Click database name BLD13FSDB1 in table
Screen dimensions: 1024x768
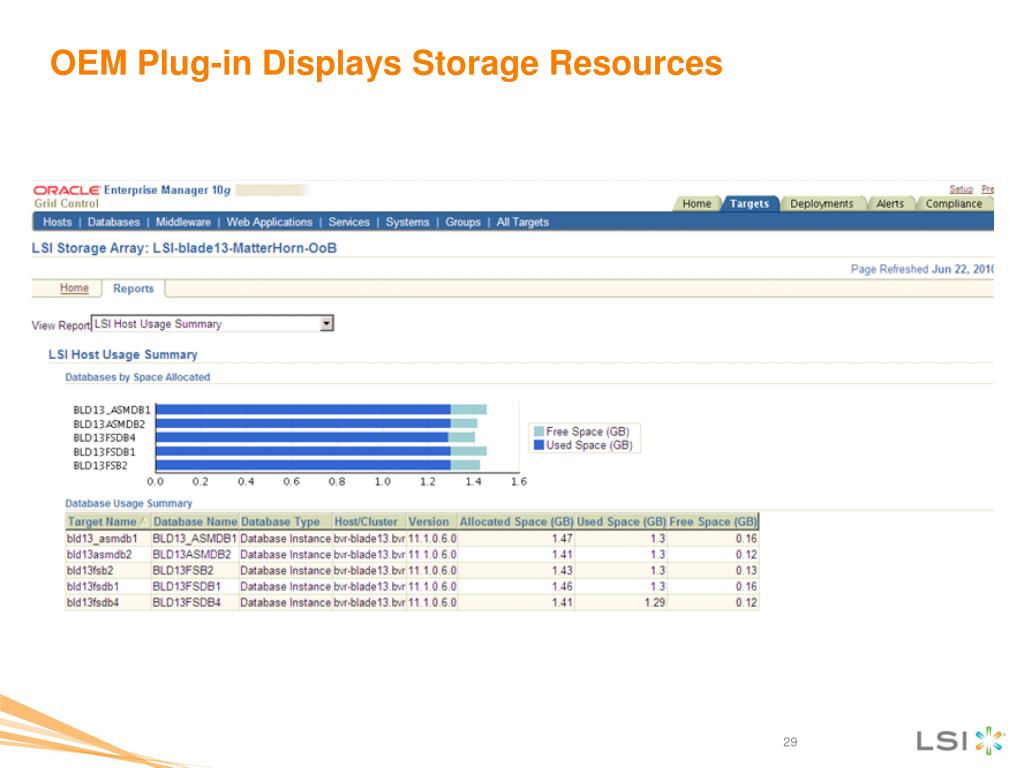click(x=186, y=586)
